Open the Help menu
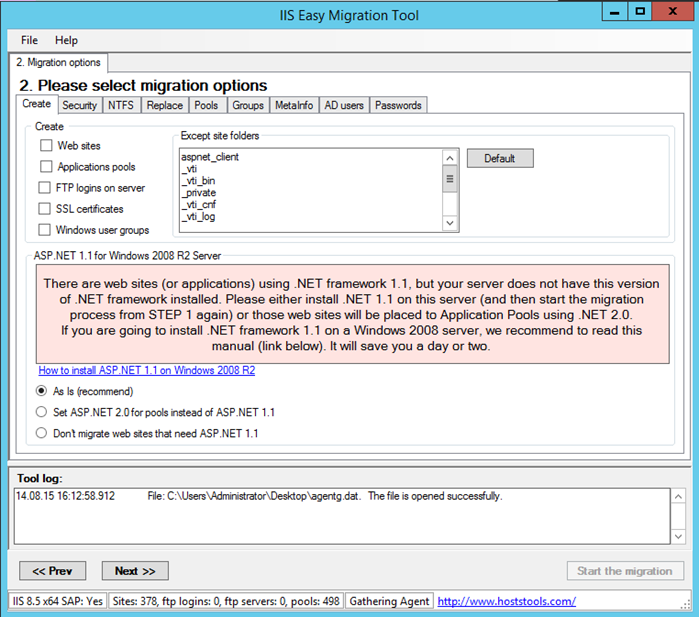 [x=66, y=40]
